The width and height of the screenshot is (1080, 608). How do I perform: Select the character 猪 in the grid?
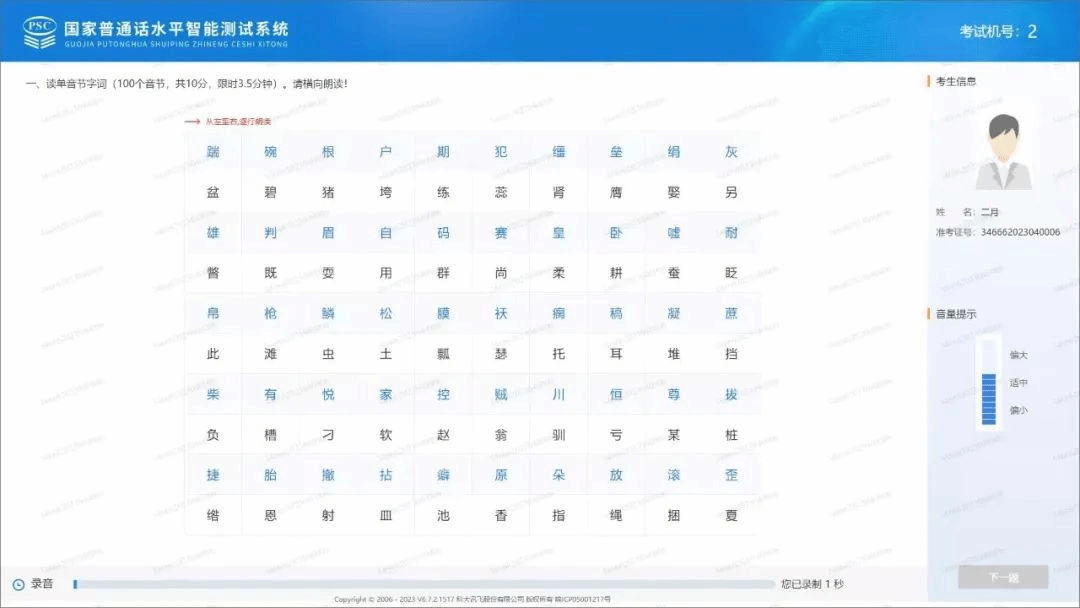328,192
